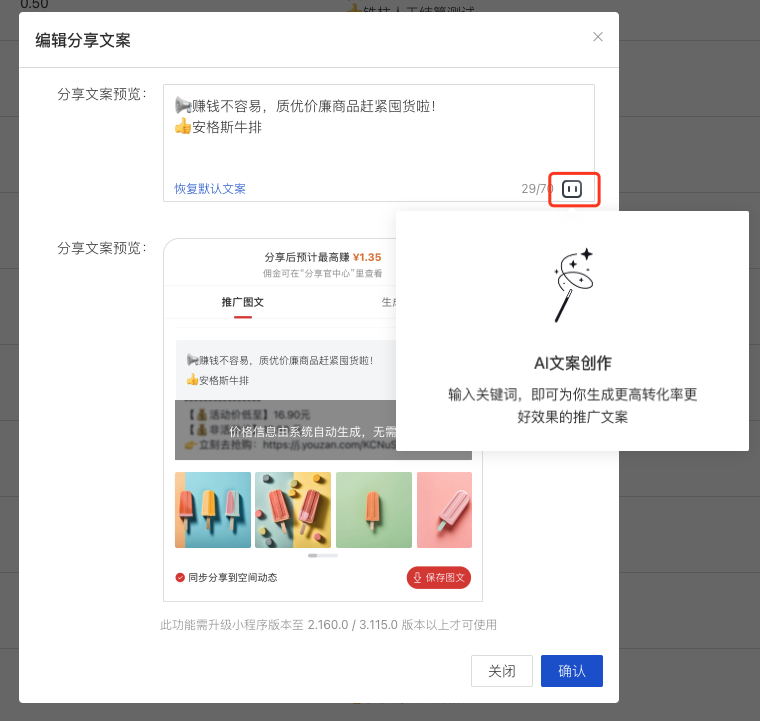Click 佣金可在分享官中心里查看 hint text
760x721 pixels.
coord(322,273)
